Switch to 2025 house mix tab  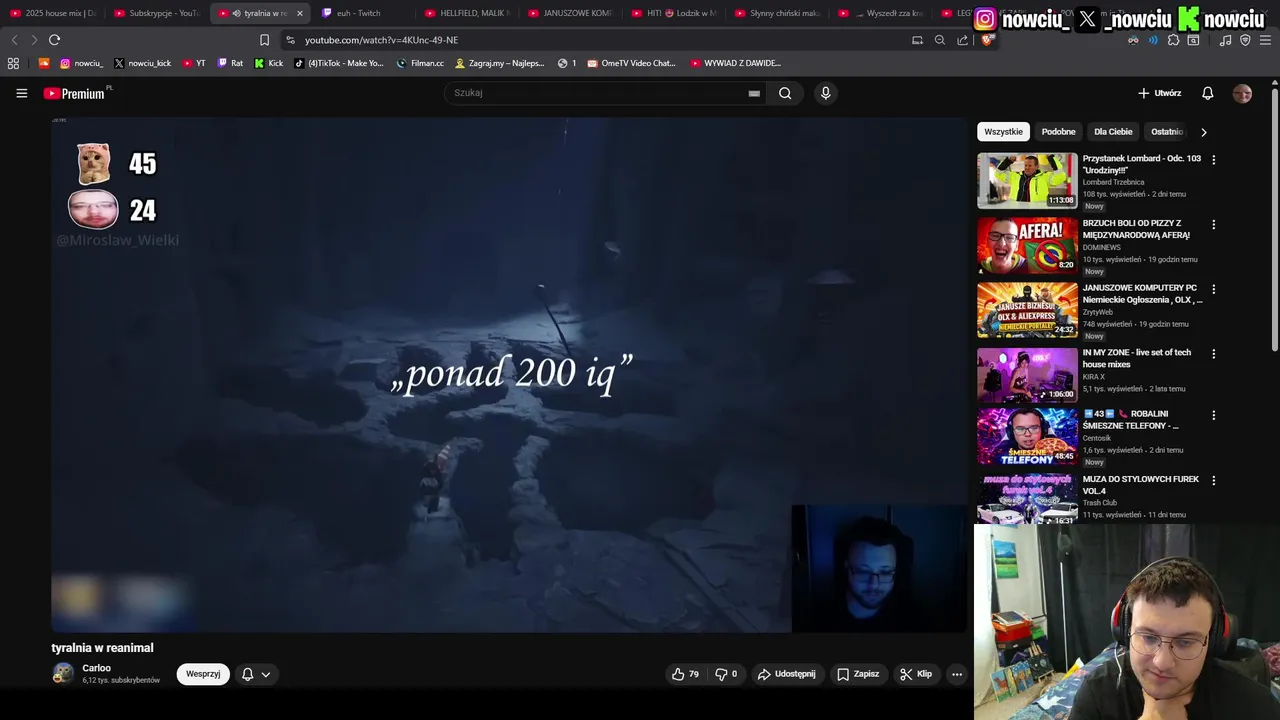tap(53, 13)
